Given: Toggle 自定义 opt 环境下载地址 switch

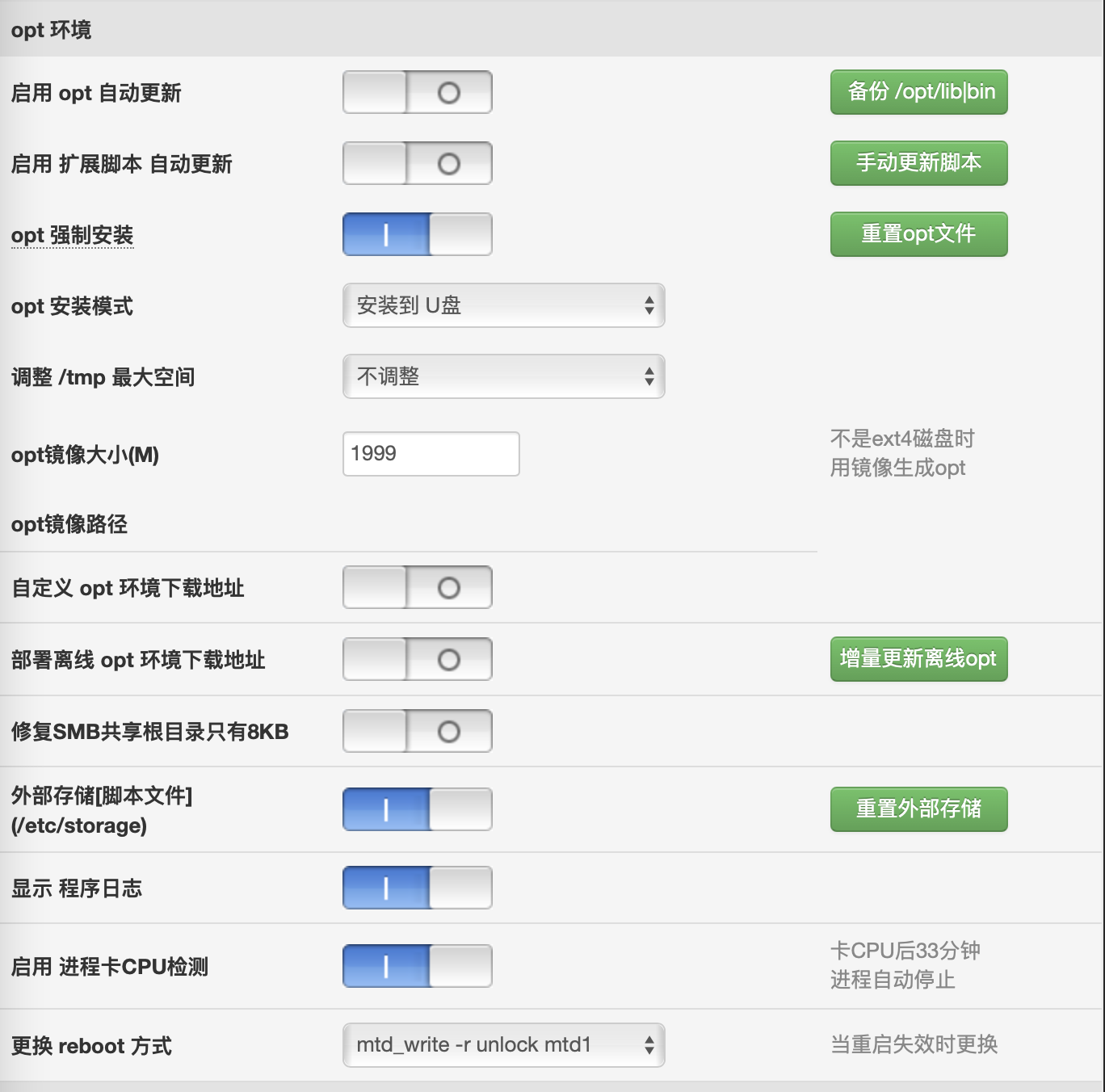Looking at the screenshot, I should point(417,587).
